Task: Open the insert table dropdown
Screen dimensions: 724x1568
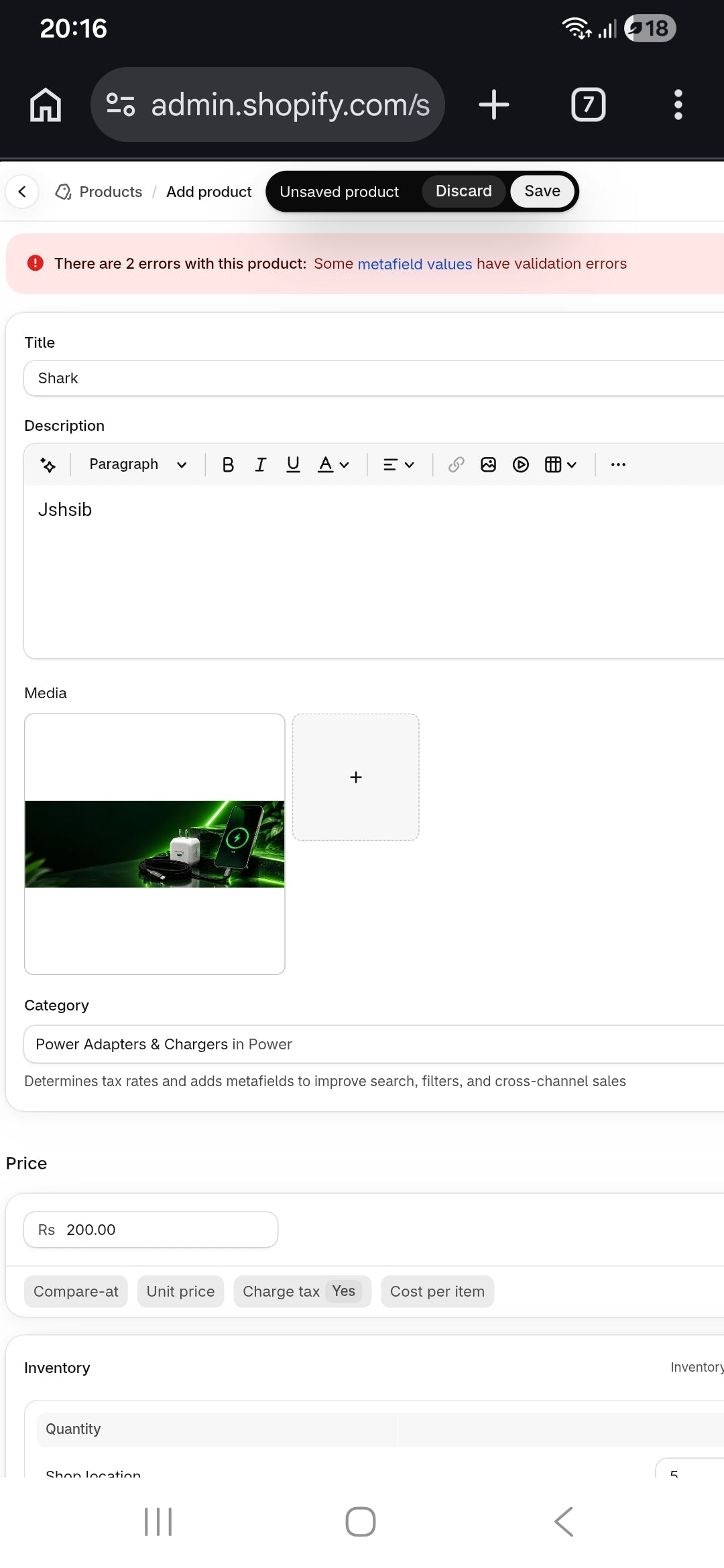Action: [x=560, y=464]
